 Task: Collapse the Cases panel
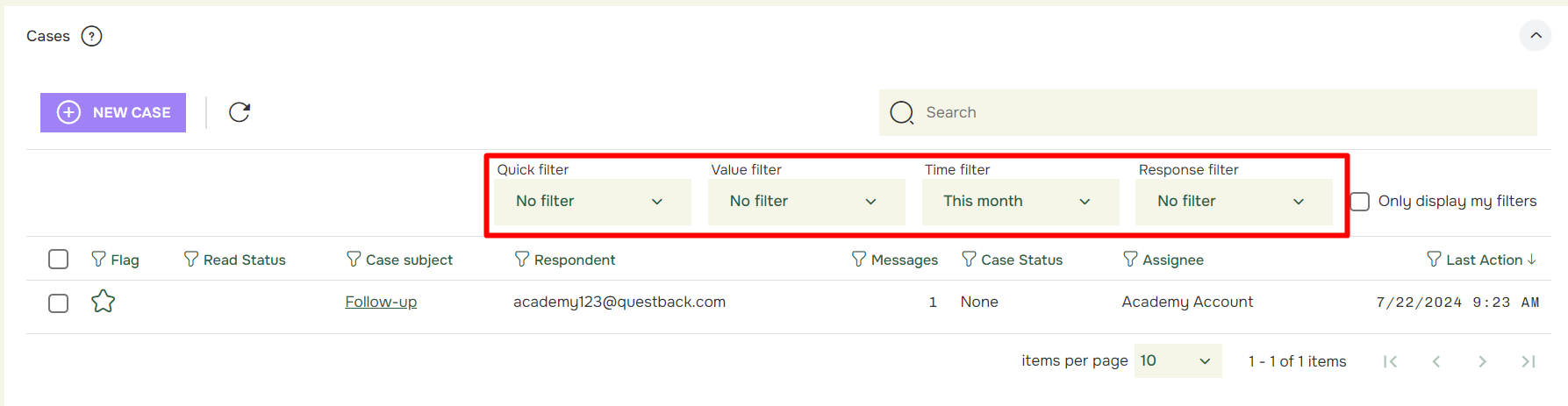coord(1536,36)
